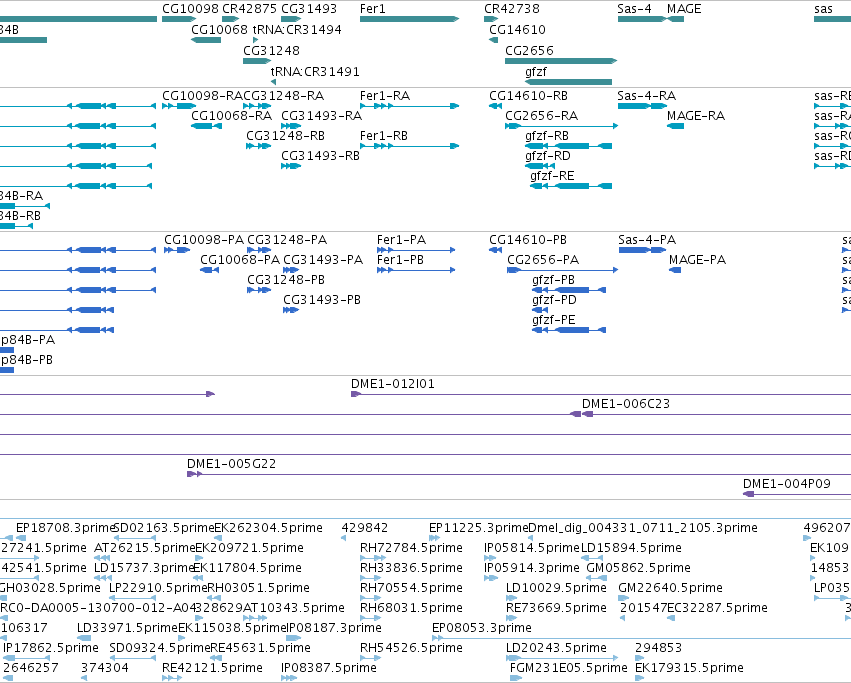The height and width of the screenshot is (683, 851).
Task: Select protein Fer1-PB label
Action: coord(400,260)
